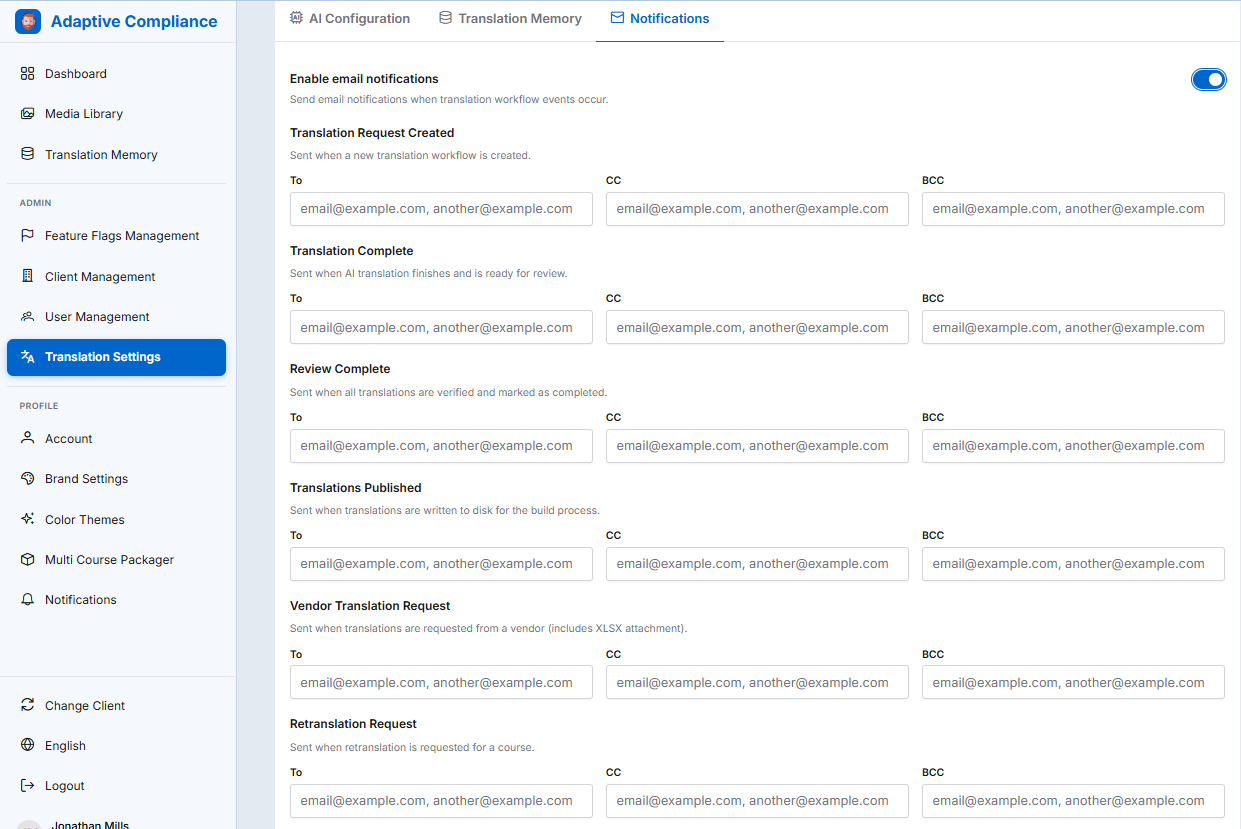Click the Multi Course Packager box icon
This screenshot has width=1241, height=829.
tap(28, 560)
